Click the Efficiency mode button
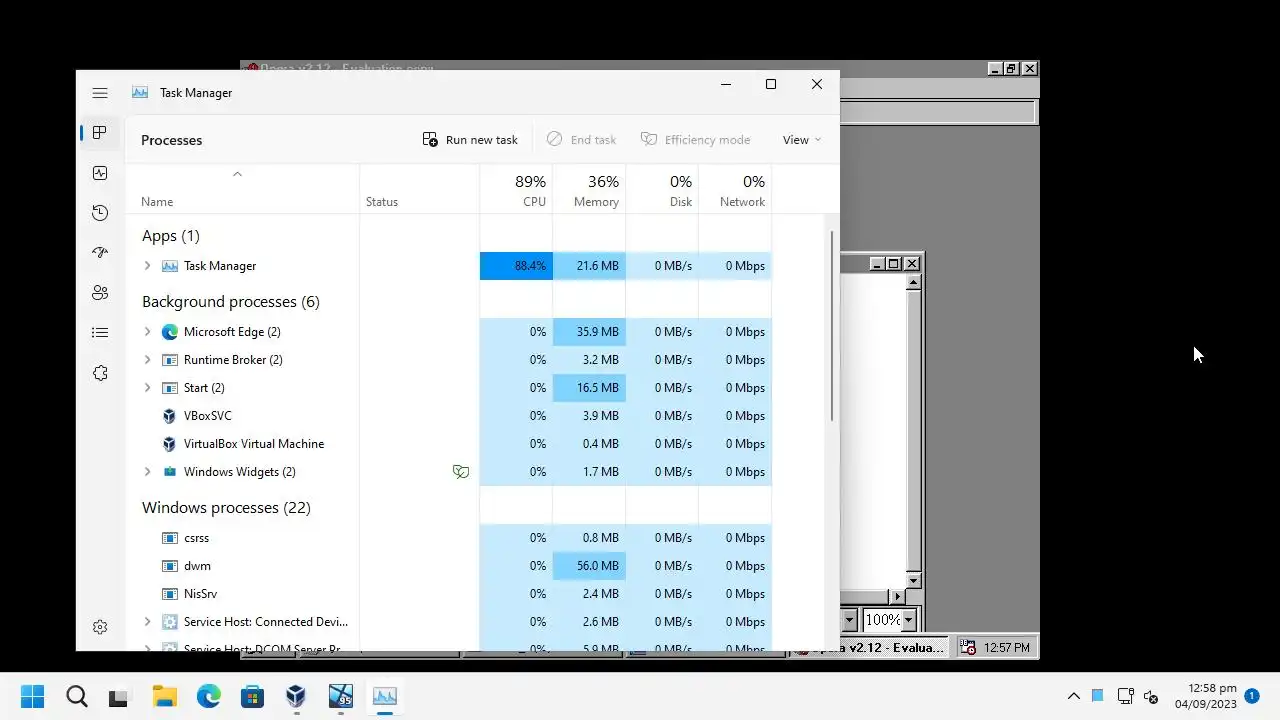This screenshot has height=720, width=1280. pos(696,140)
